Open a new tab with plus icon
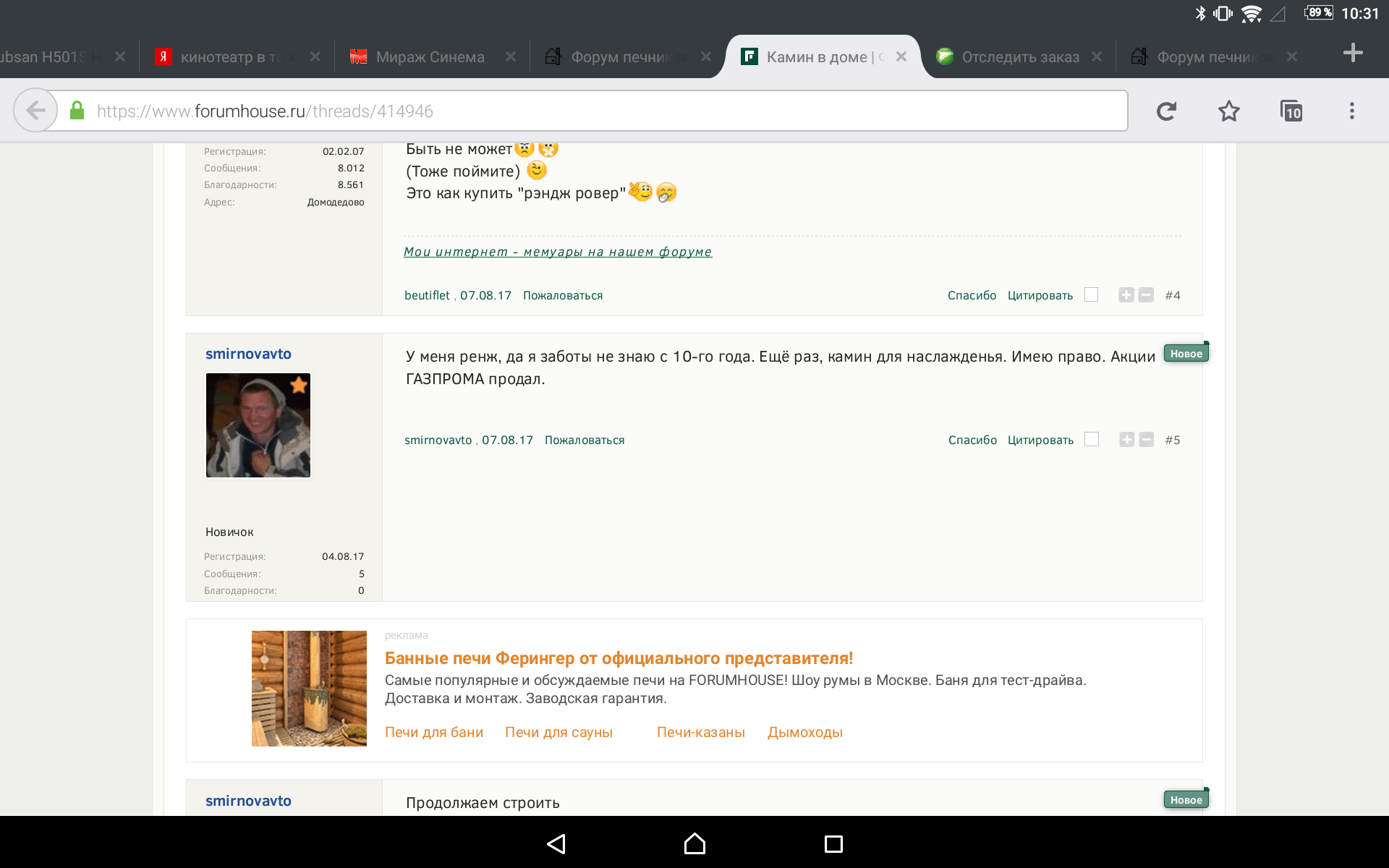Screen dimensions: 1389x868 click(x=1352, y=54)
